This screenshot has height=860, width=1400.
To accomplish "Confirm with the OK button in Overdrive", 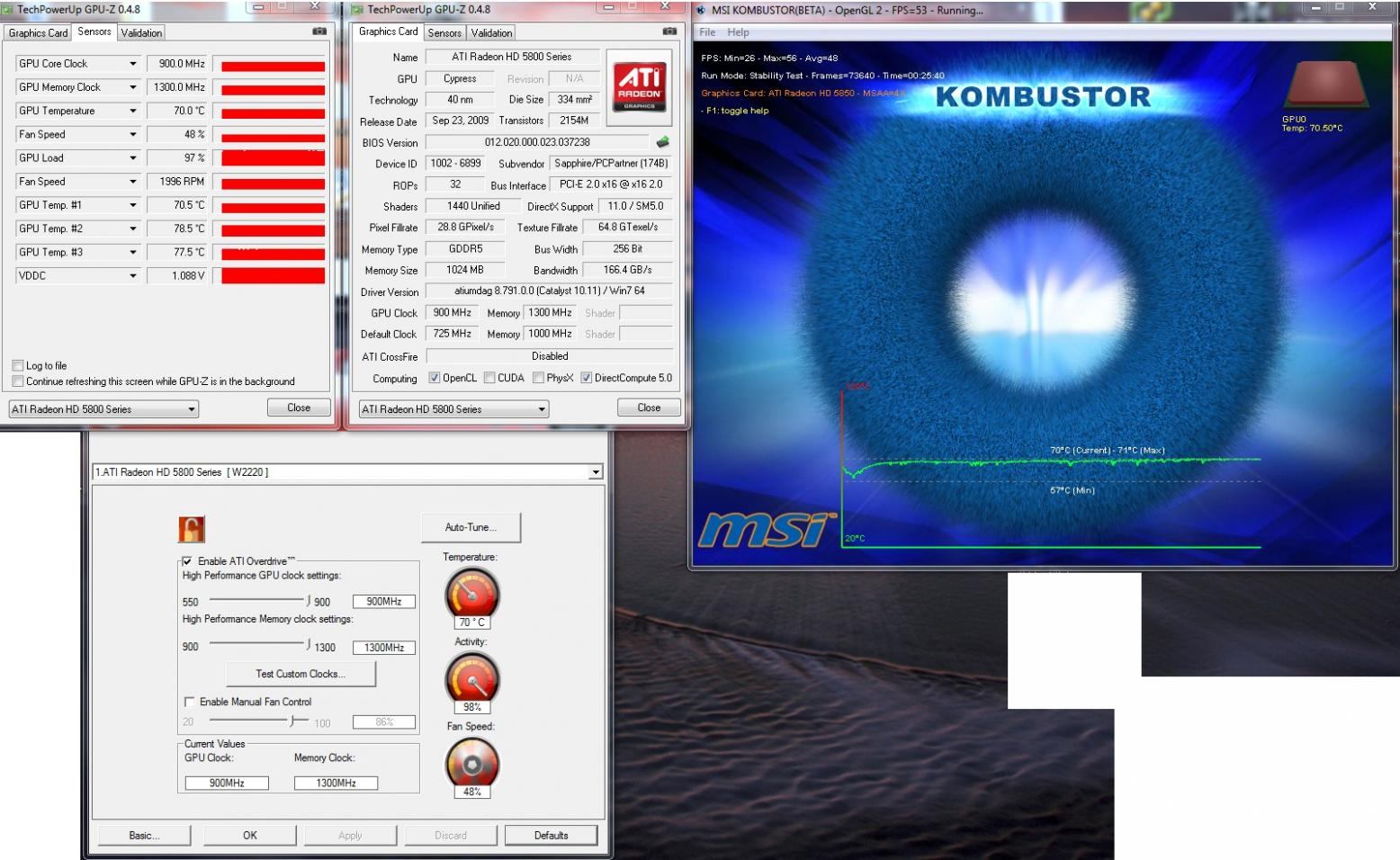I will (x=250, y=836).
